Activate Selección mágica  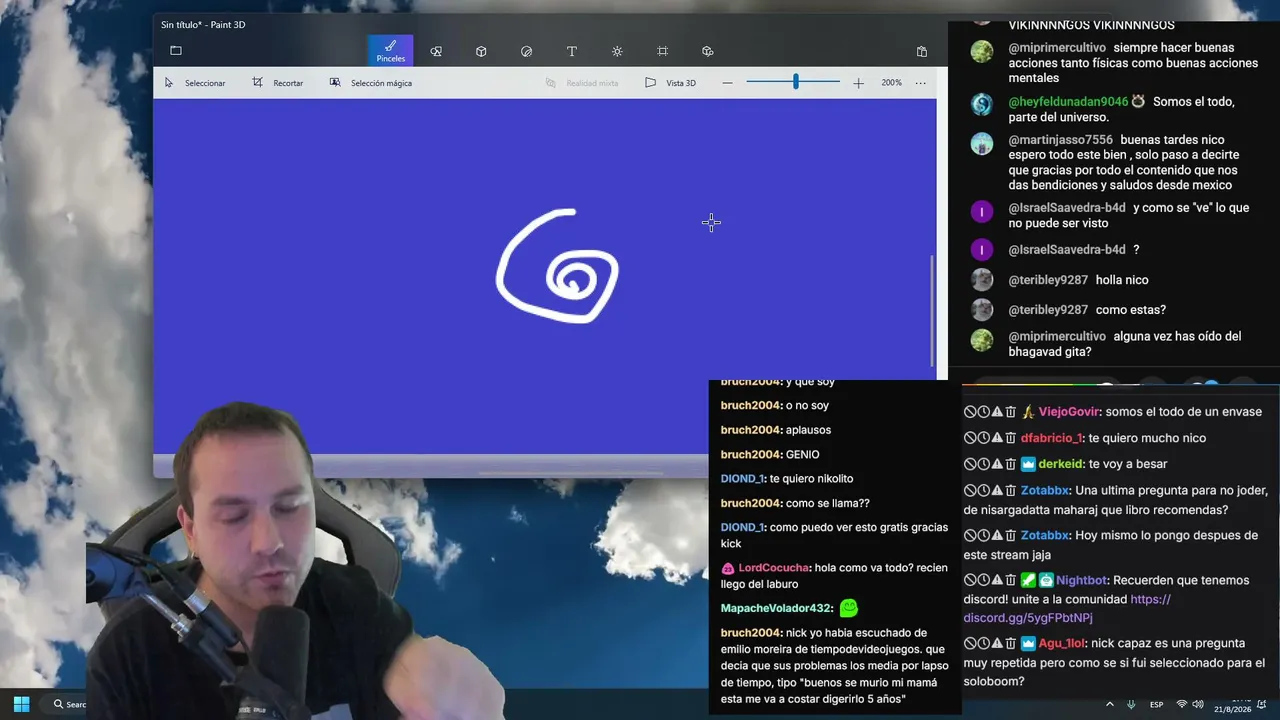[x=371, y=83]
